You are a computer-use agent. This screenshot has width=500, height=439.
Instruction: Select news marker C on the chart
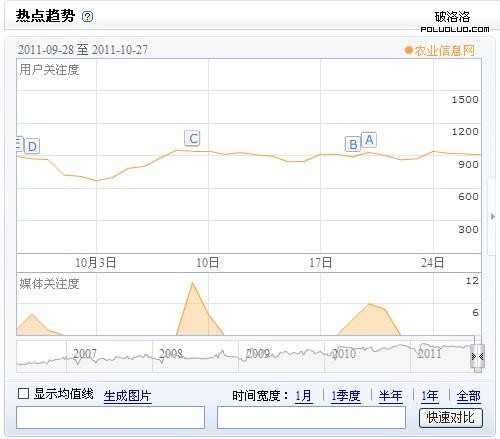tap(192, 138)
